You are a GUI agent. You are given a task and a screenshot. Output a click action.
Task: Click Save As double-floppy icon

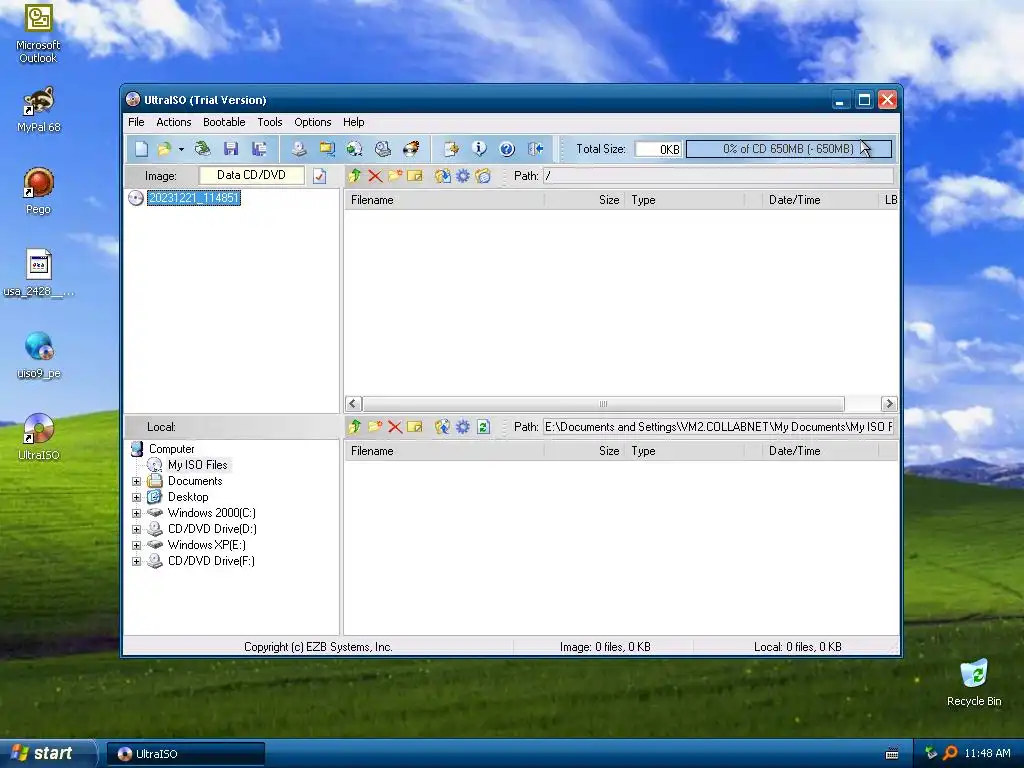(259, 149)
